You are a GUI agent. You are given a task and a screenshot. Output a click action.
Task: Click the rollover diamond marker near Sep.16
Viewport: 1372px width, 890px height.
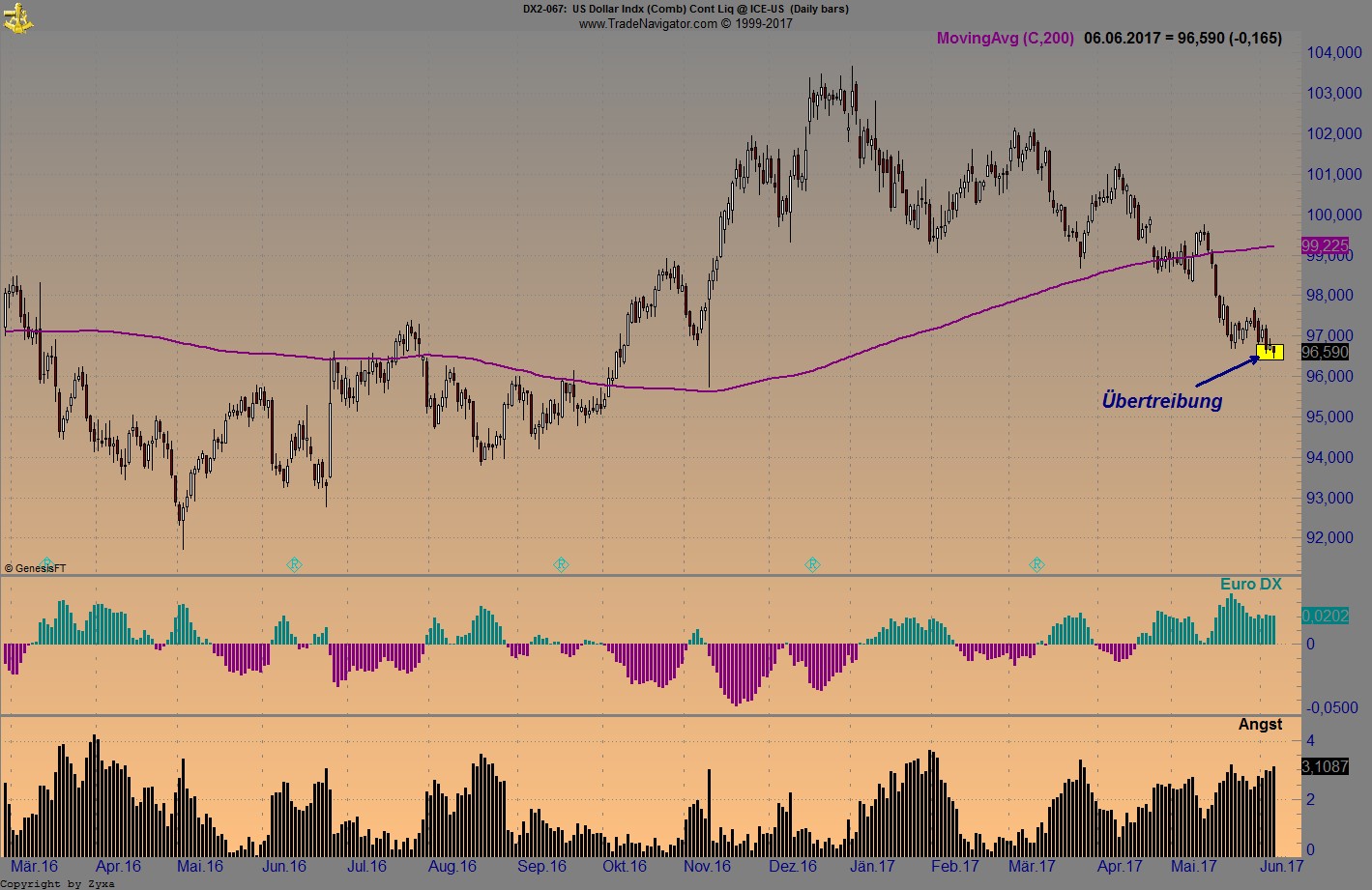pos(561,564)
